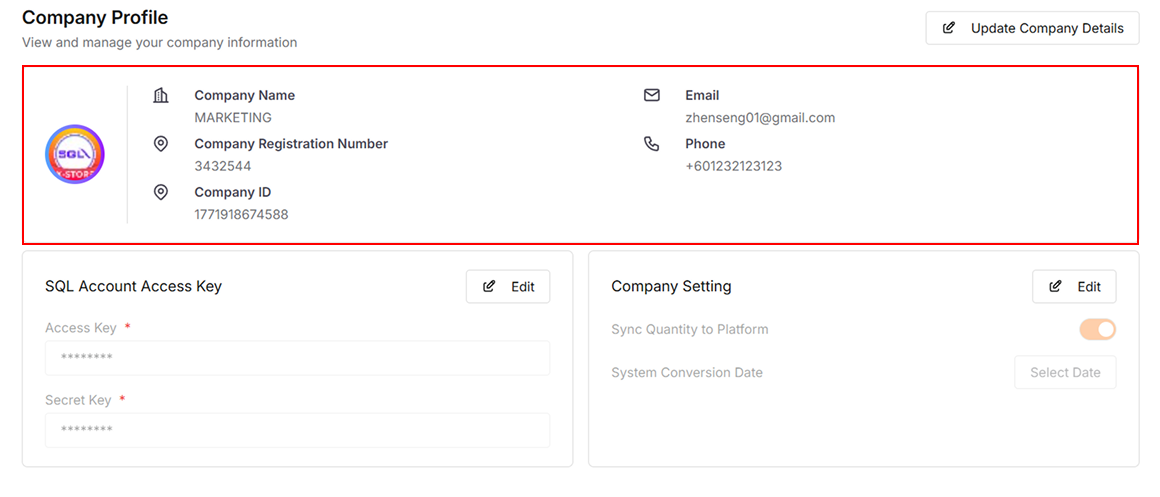Edit the SQL Account Access Key section

tap(508, 287)
